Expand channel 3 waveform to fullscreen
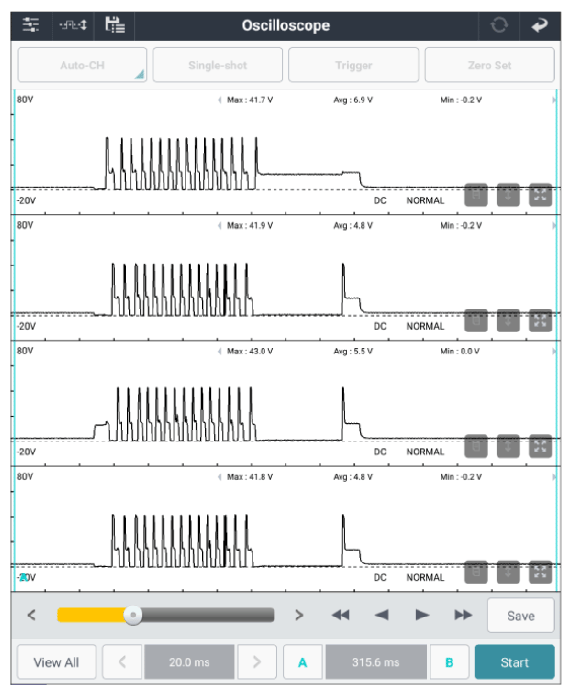571x694 pixels. pyautogui.click(x=540, y=446)
